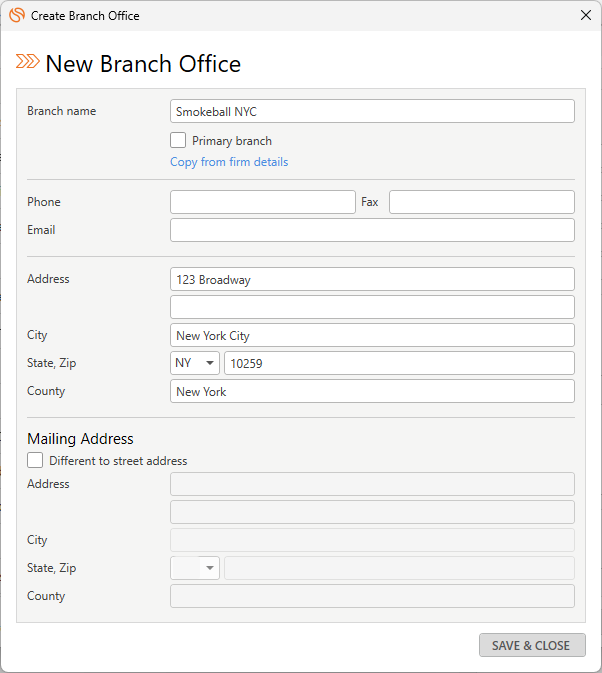The image size is (602, 673).
Task: Open the NY state dropdown
Action: pos(195,363)
